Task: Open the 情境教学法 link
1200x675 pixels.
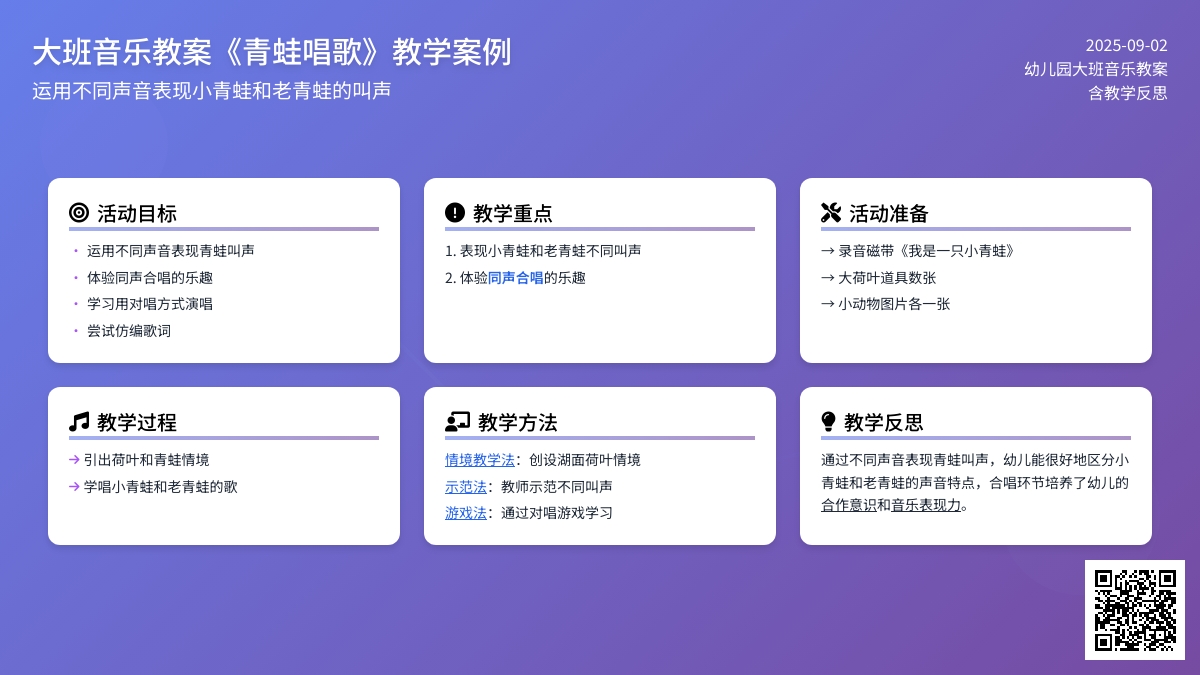Action: pos(480,460)
